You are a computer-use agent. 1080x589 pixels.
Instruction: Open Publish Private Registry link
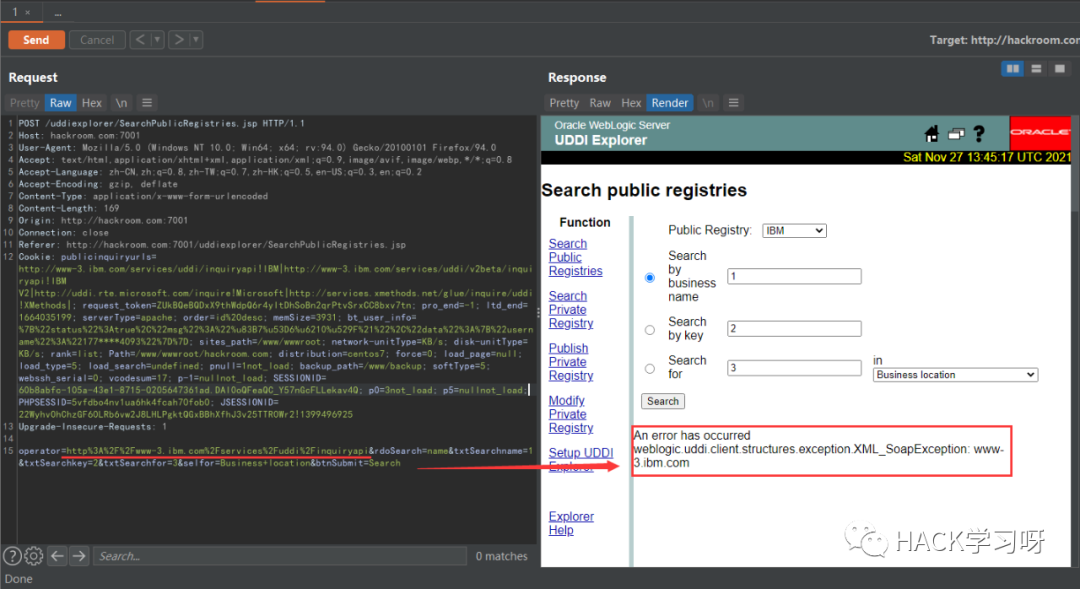tap(570, 362)
